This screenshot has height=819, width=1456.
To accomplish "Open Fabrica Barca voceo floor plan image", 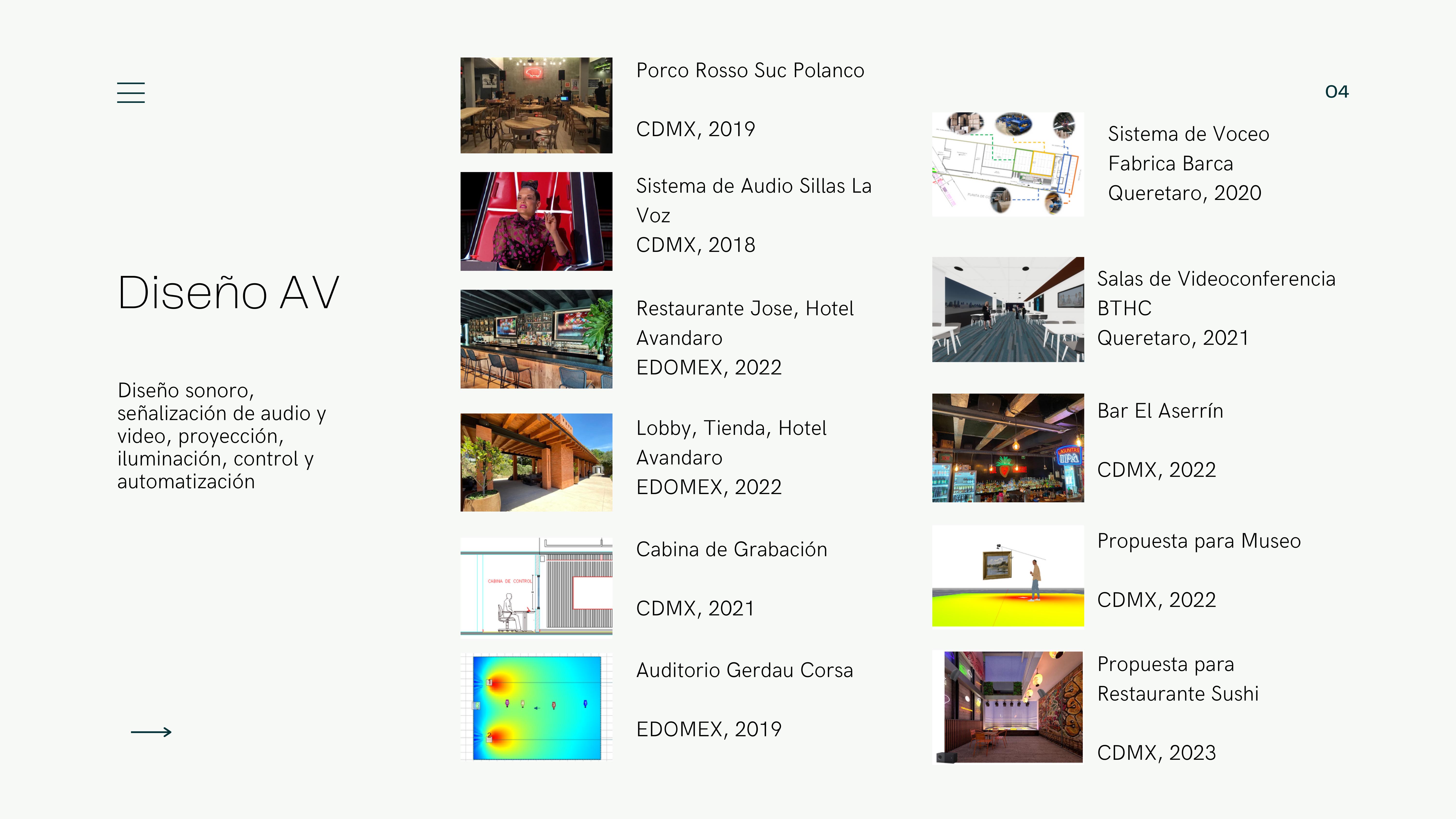I will [1007, 164].
